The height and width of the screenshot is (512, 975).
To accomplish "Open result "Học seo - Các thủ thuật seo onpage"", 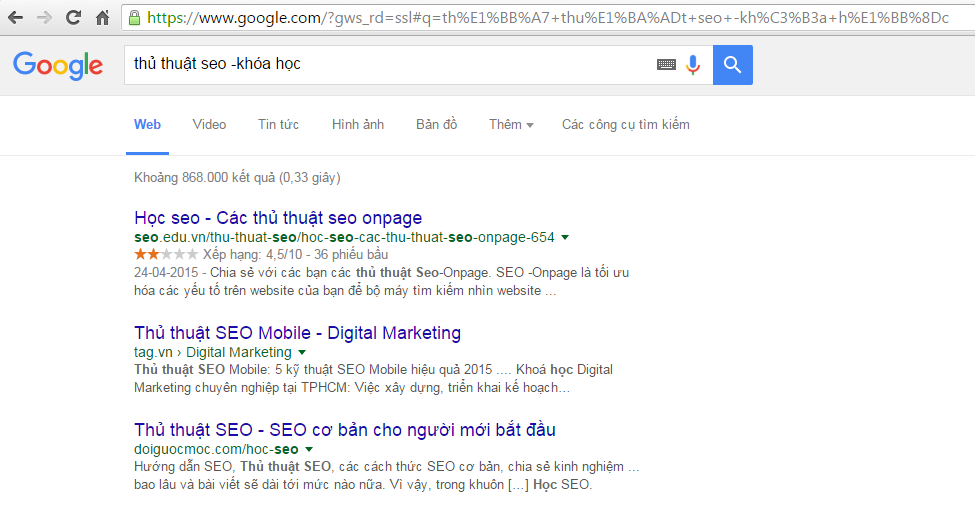I will click(x=278, y=218).
